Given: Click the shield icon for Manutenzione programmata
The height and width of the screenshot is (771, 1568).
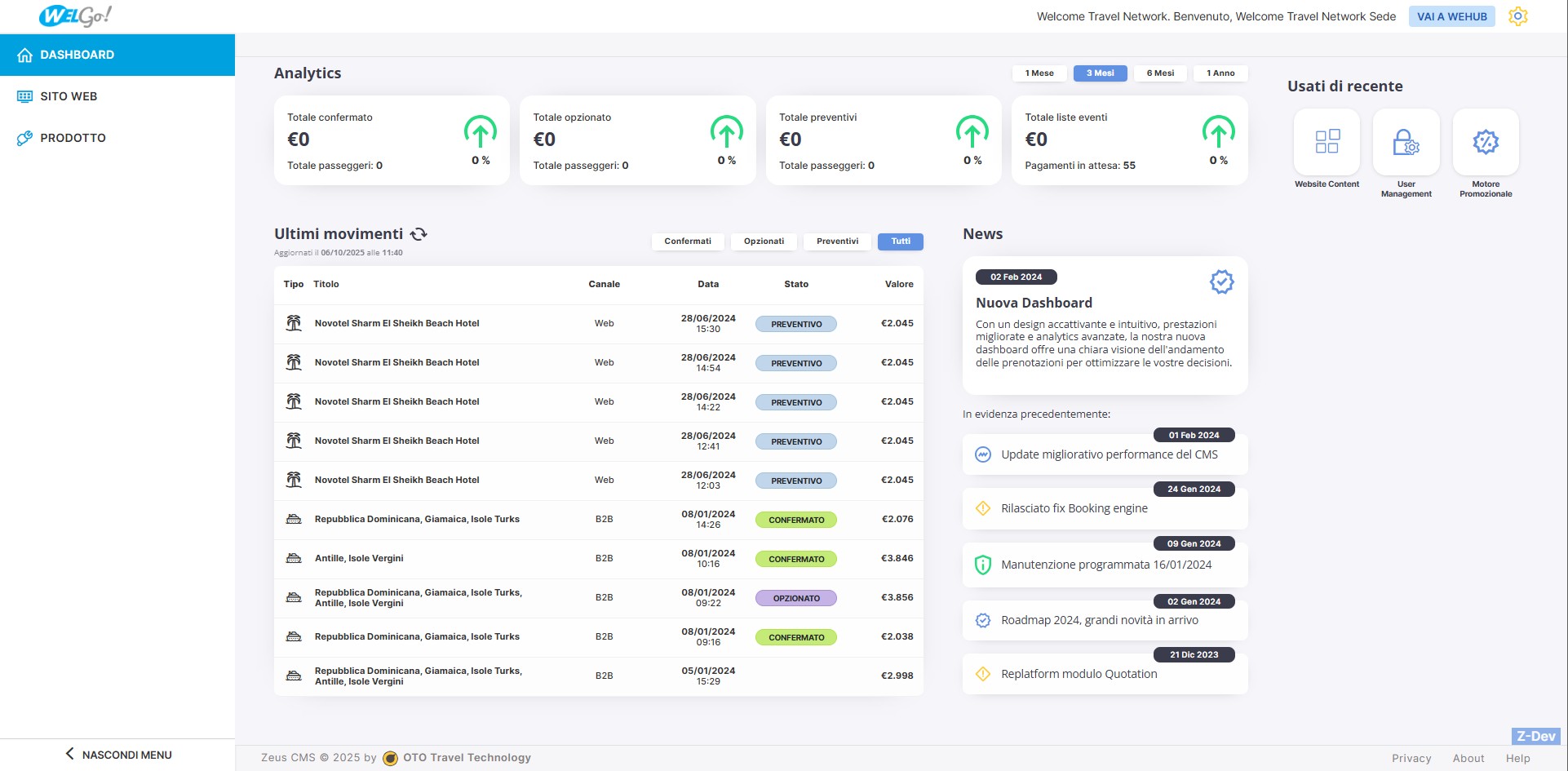Looking at the screenshot, I should point(983,565).
